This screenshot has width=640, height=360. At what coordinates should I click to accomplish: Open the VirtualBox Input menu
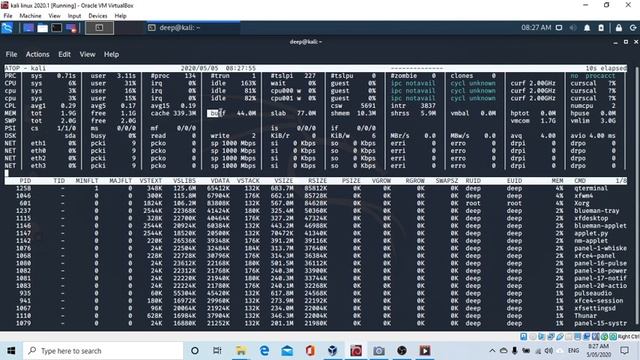pyautogui.click(x=74, y=16)
